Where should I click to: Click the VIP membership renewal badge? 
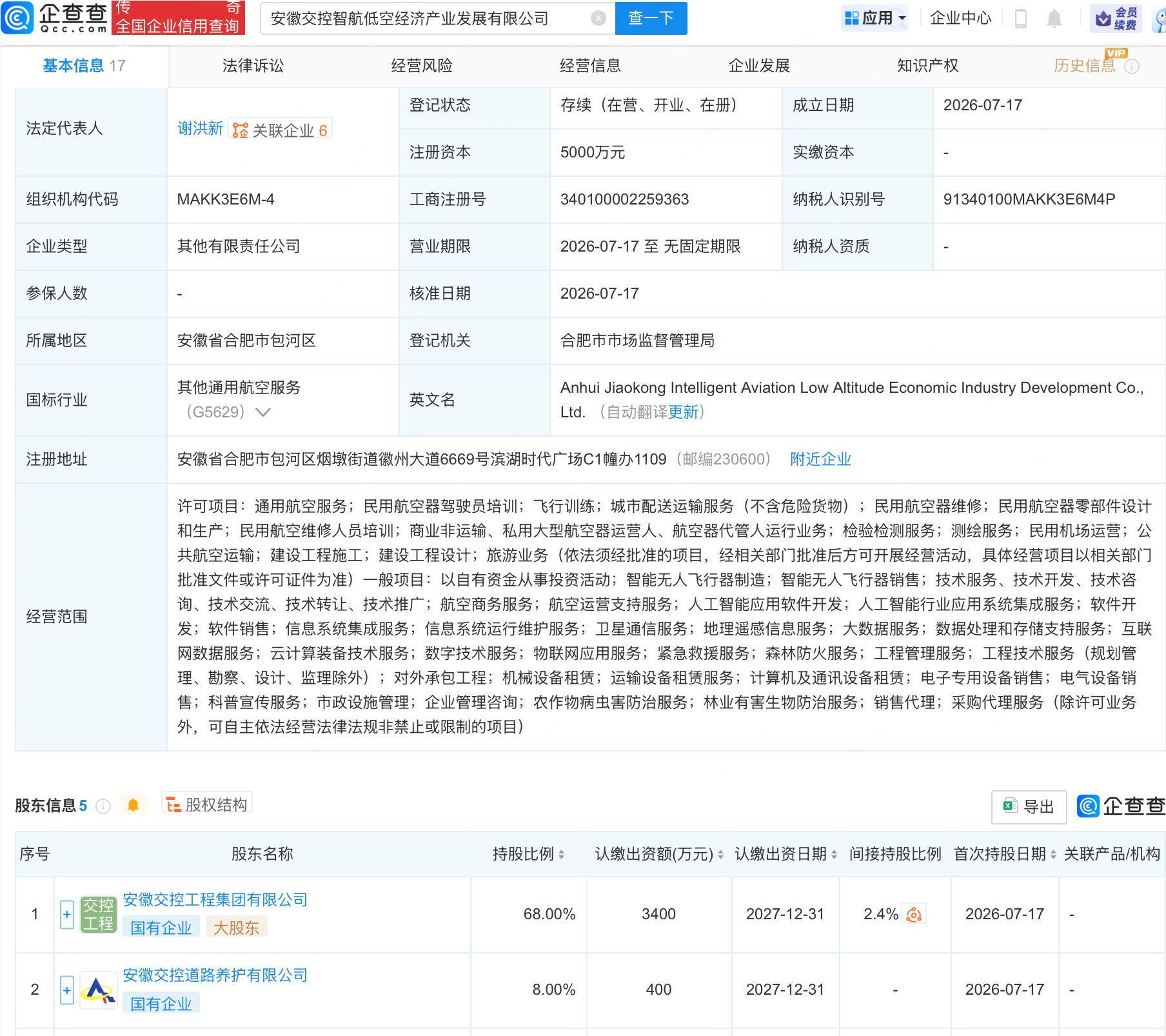tap(1116, 18)
